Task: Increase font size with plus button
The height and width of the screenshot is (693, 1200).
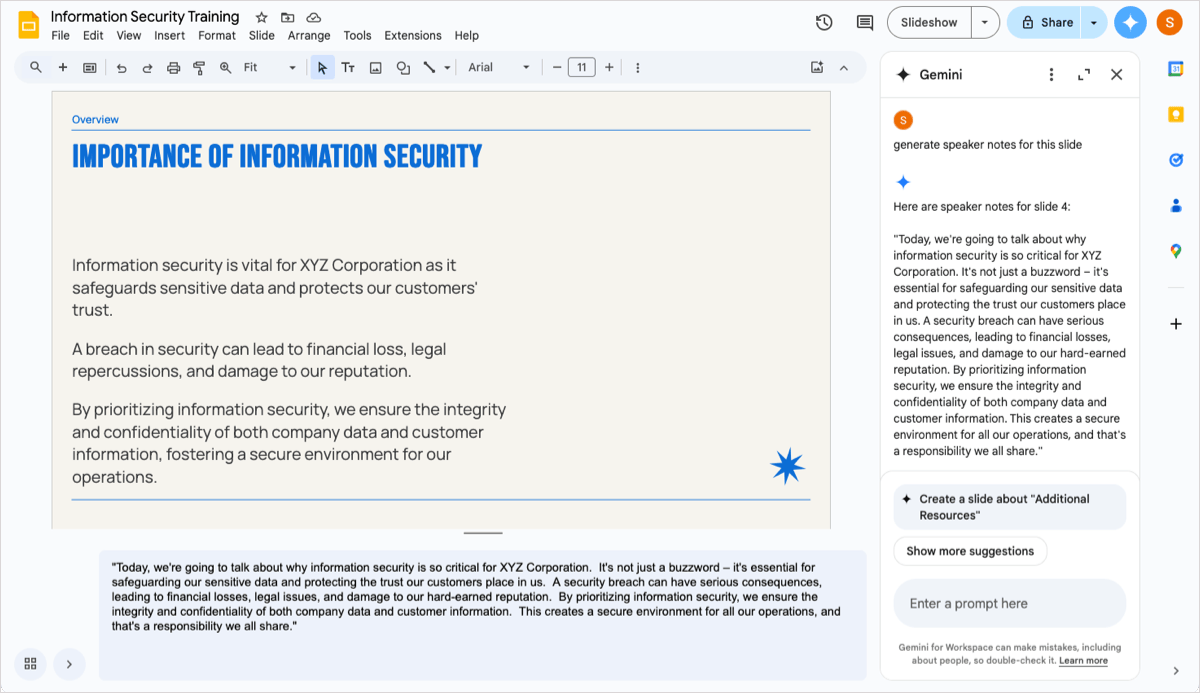Action: (609, 68)
